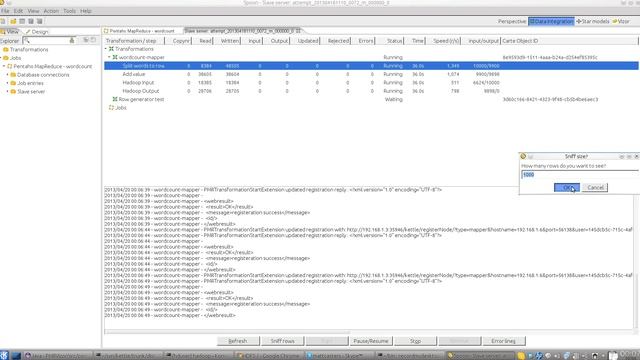Screen dimensions: 640x360
Task: Switch to the View tab in explorer
Action: pyautogui.click(x=10, y=31)
